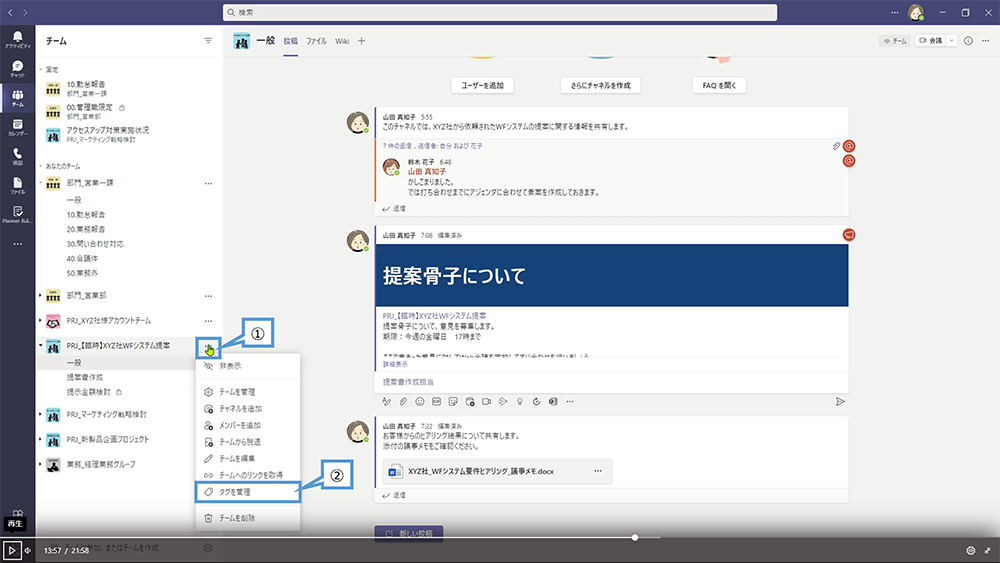Choose タグを管理 in the context menu
This screenshot has width=1000, height=563.
tap(247, 492)
